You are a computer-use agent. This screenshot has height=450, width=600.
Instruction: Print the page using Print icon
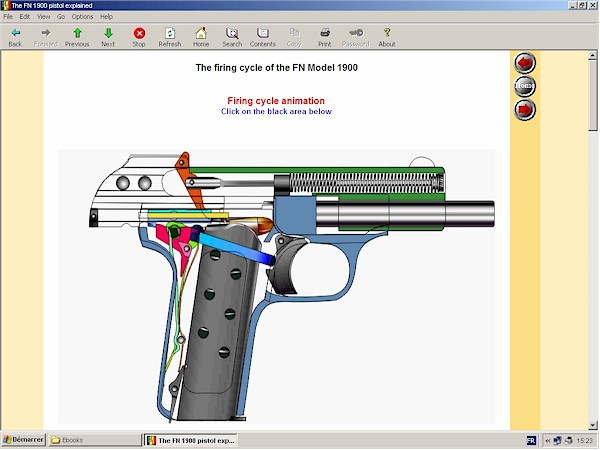coord(324,38)
